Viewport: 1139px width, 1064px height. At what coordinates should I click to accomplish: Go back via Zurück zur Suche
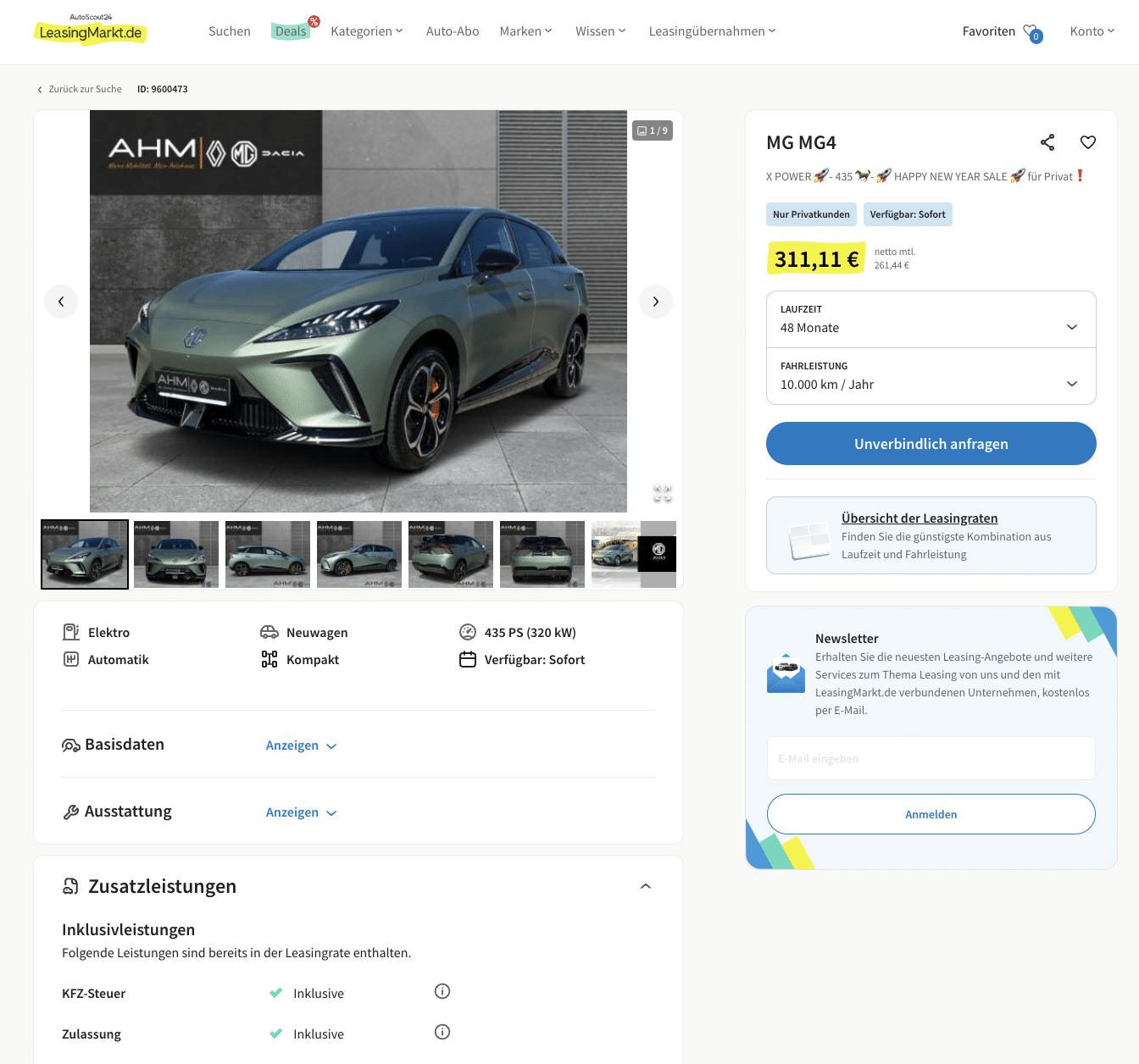pos(79,89)
